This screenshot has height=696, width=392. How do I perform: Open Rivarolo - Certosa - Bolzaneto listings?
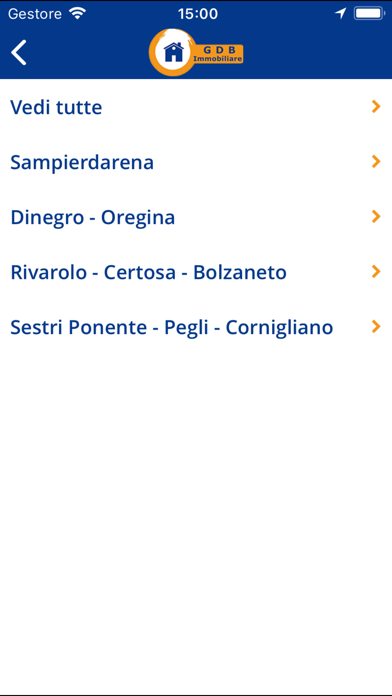coord(196,272)
